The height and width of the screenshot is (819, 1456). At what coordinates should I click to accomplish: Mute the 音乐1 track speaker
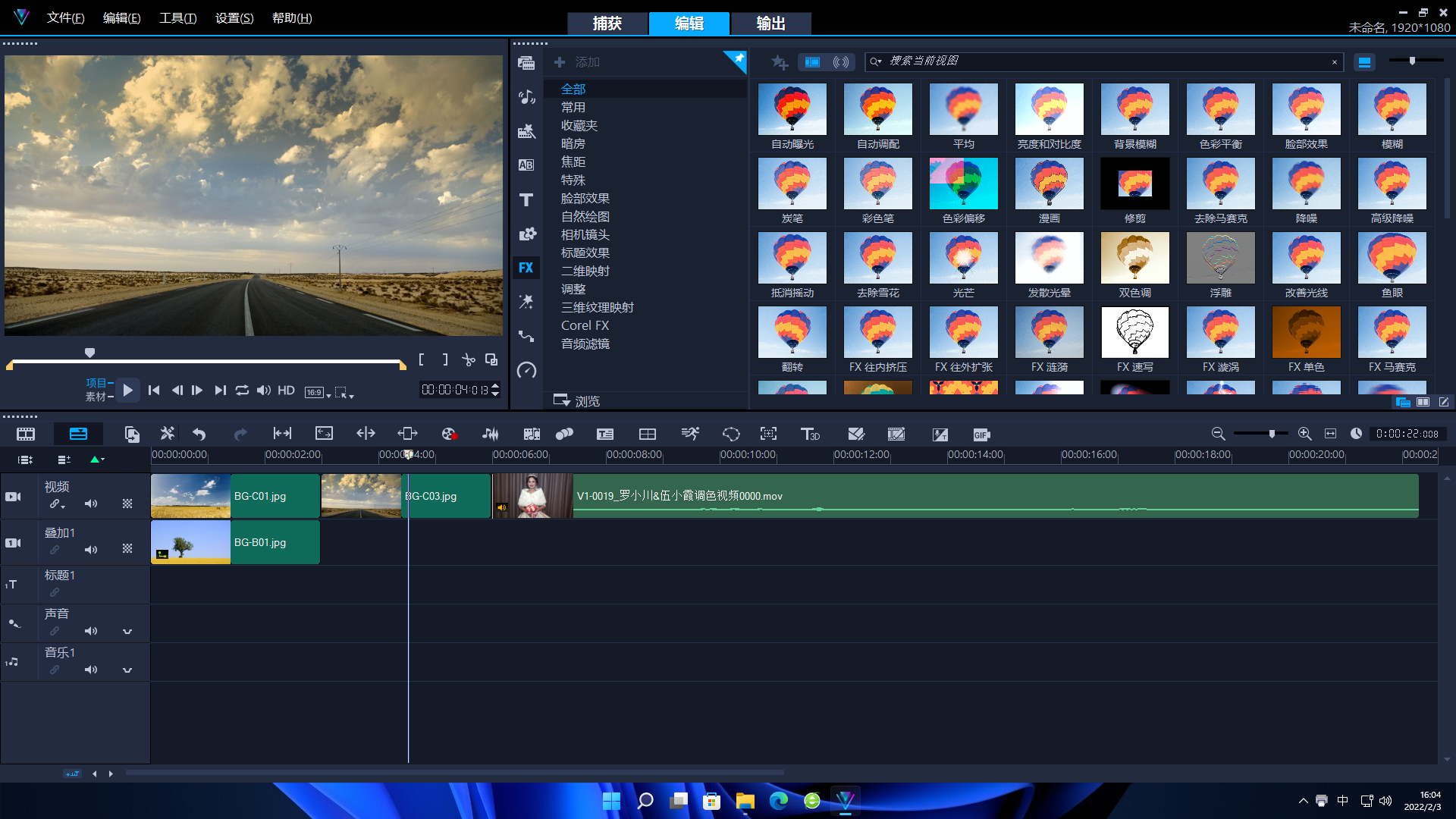(x=91, y=670)
